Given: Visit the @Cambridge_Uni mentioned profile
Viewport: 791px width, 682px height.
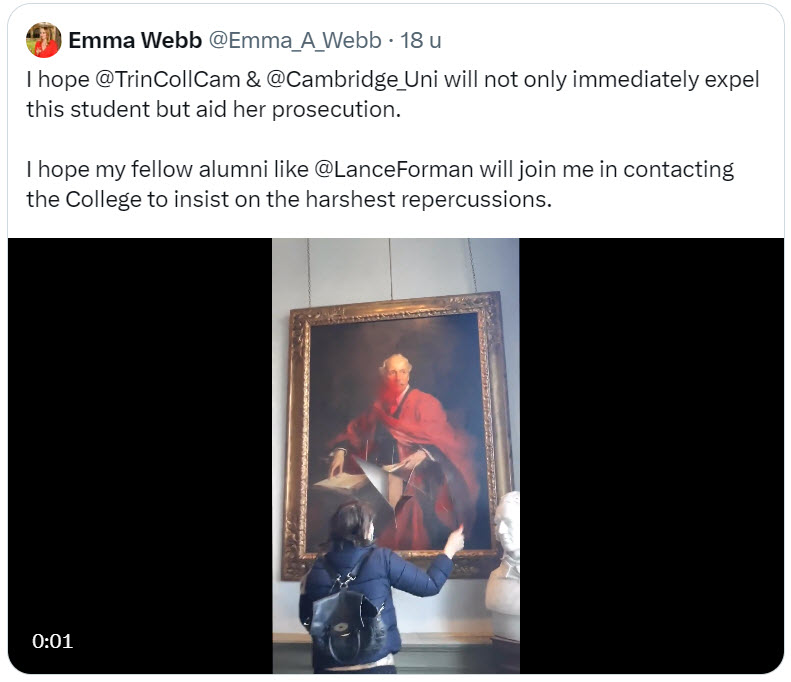Looking at the screenshot, I should click(354, 80).
